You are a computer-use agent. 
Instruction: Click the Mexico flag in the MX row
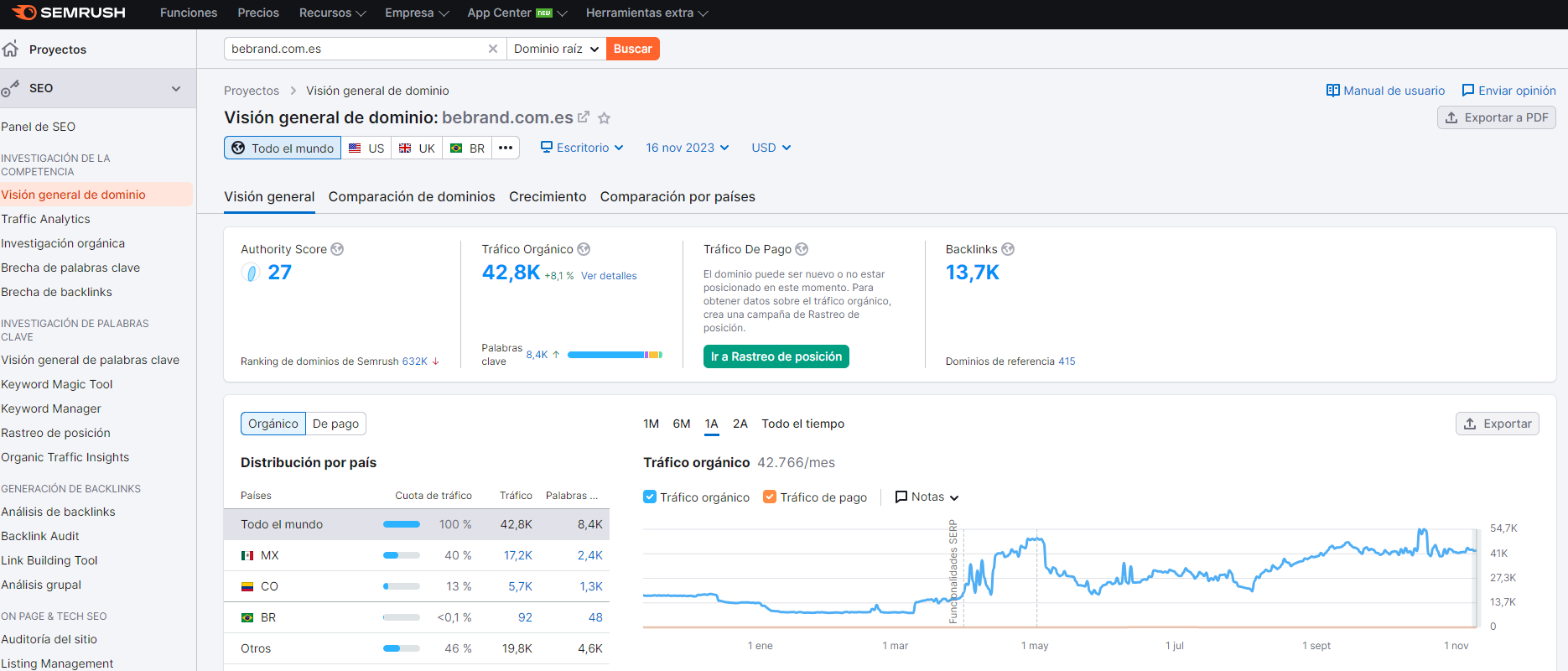(247, 555)
